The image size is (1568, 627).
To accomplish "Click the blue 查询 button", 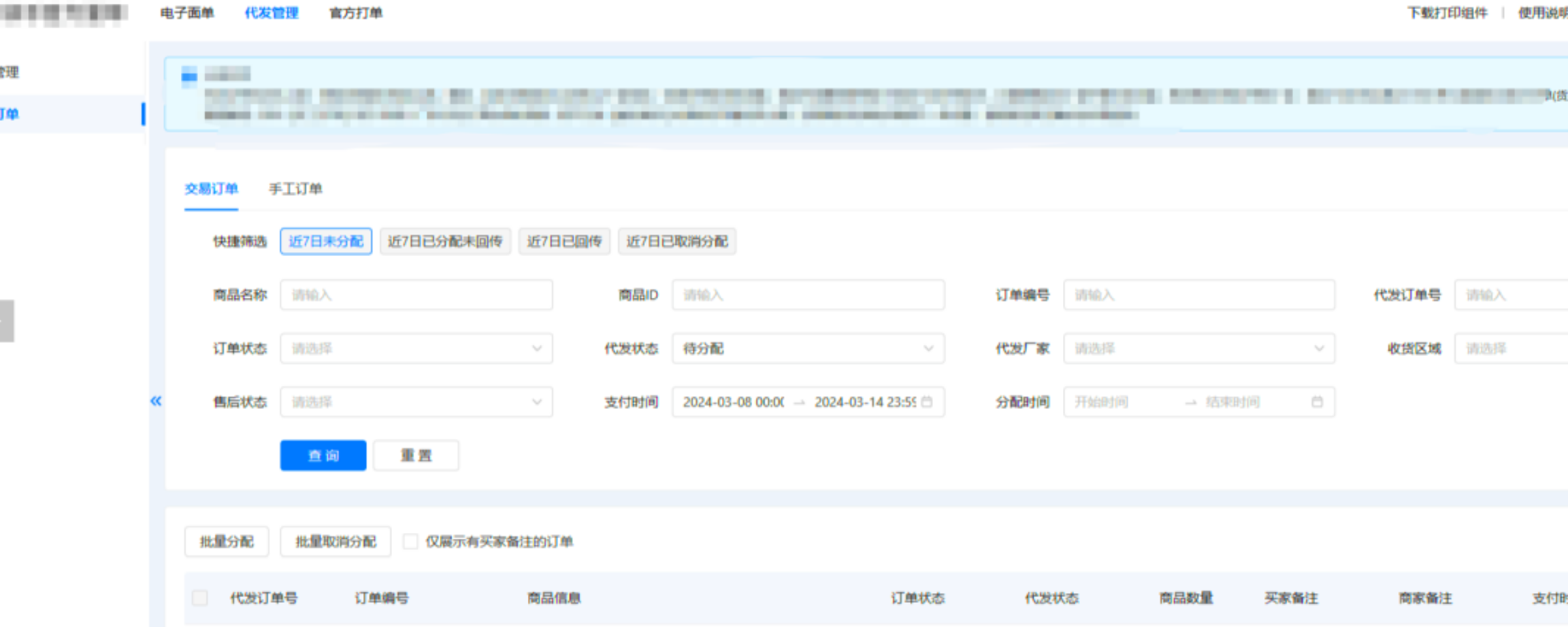I will click(x=323, y=455).
